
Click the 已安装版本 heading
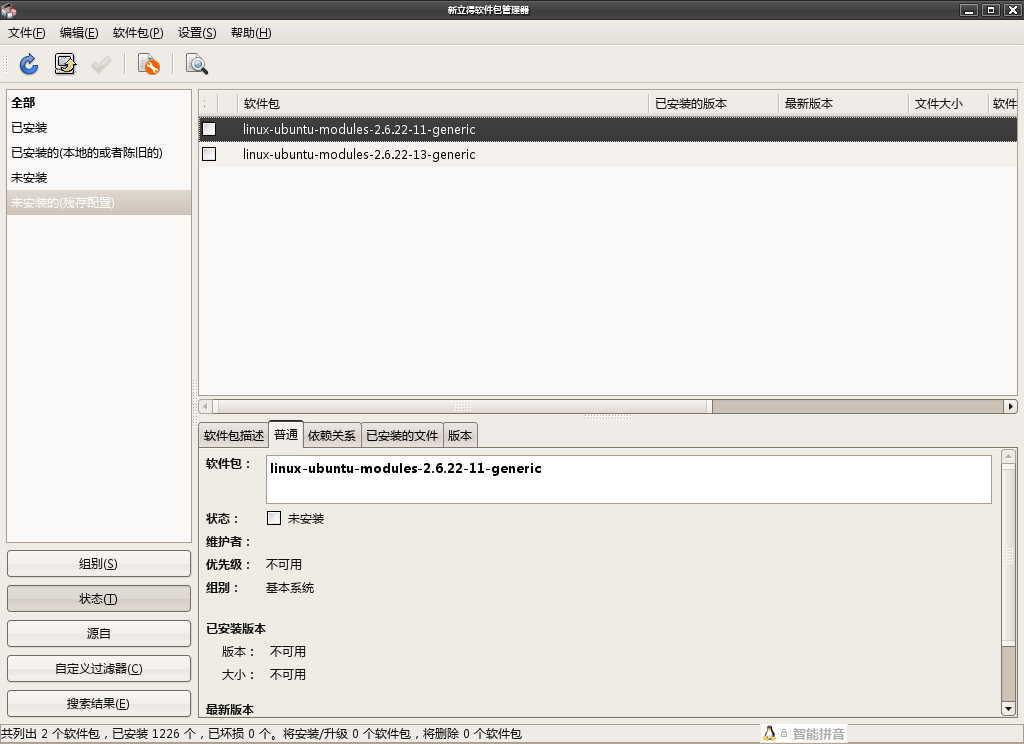[x=236, y=628]
